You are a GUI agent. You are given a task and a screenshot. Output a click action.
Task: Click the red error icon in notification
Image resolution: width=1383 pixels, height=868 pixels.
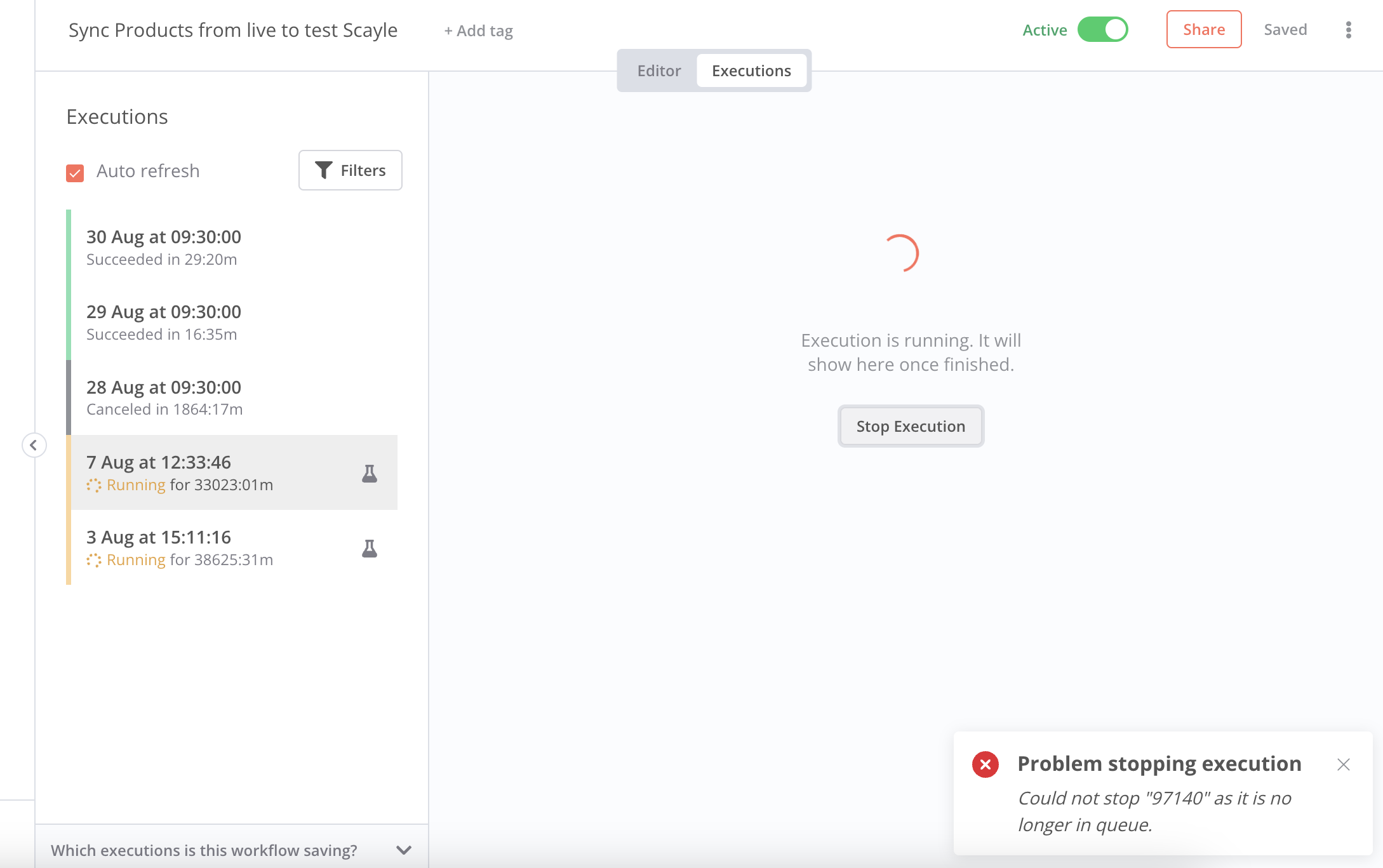click(x=985, y=765)
